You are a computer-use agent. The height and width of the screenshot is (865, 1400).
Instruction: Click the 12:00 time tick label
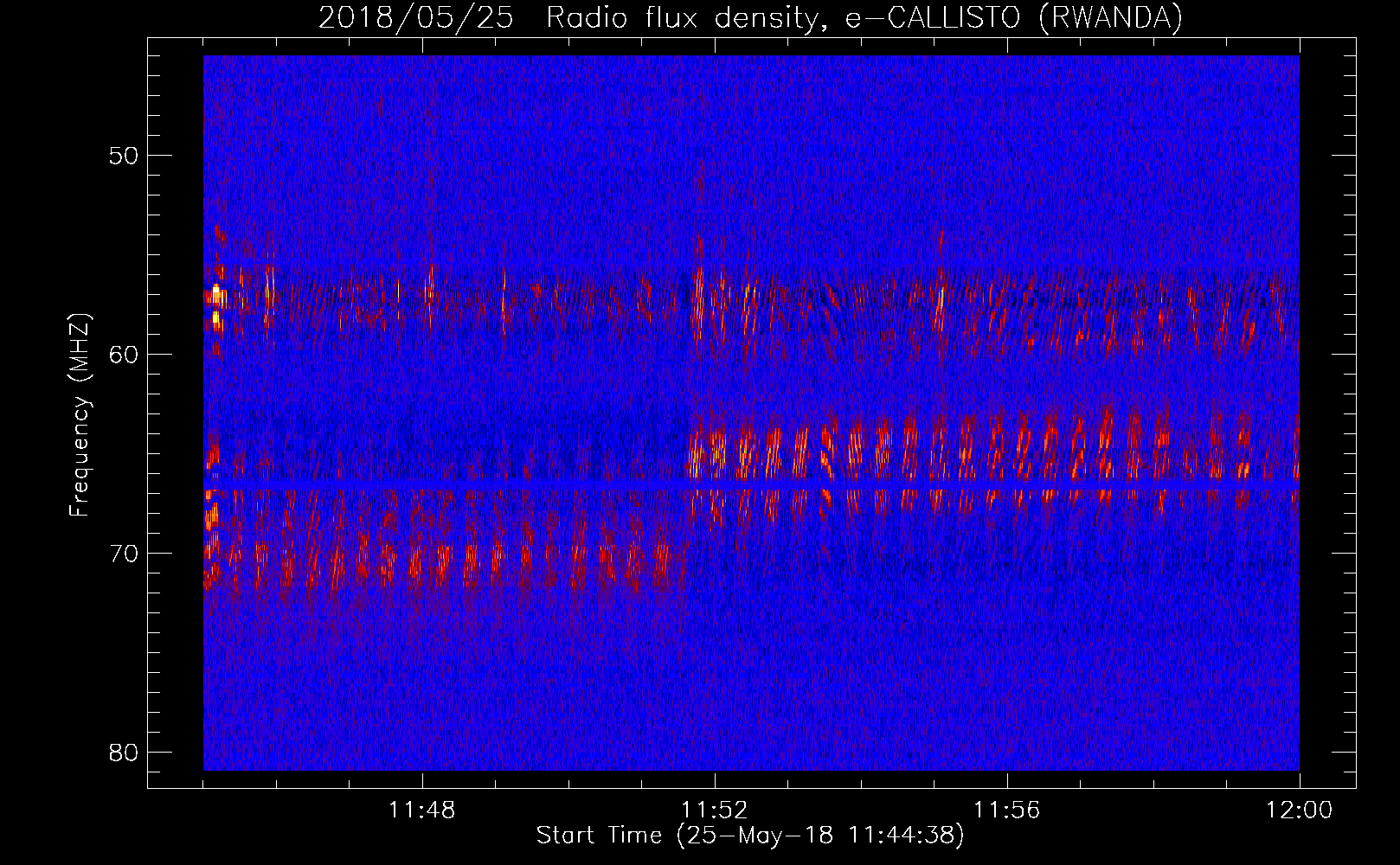(1300, 811)
